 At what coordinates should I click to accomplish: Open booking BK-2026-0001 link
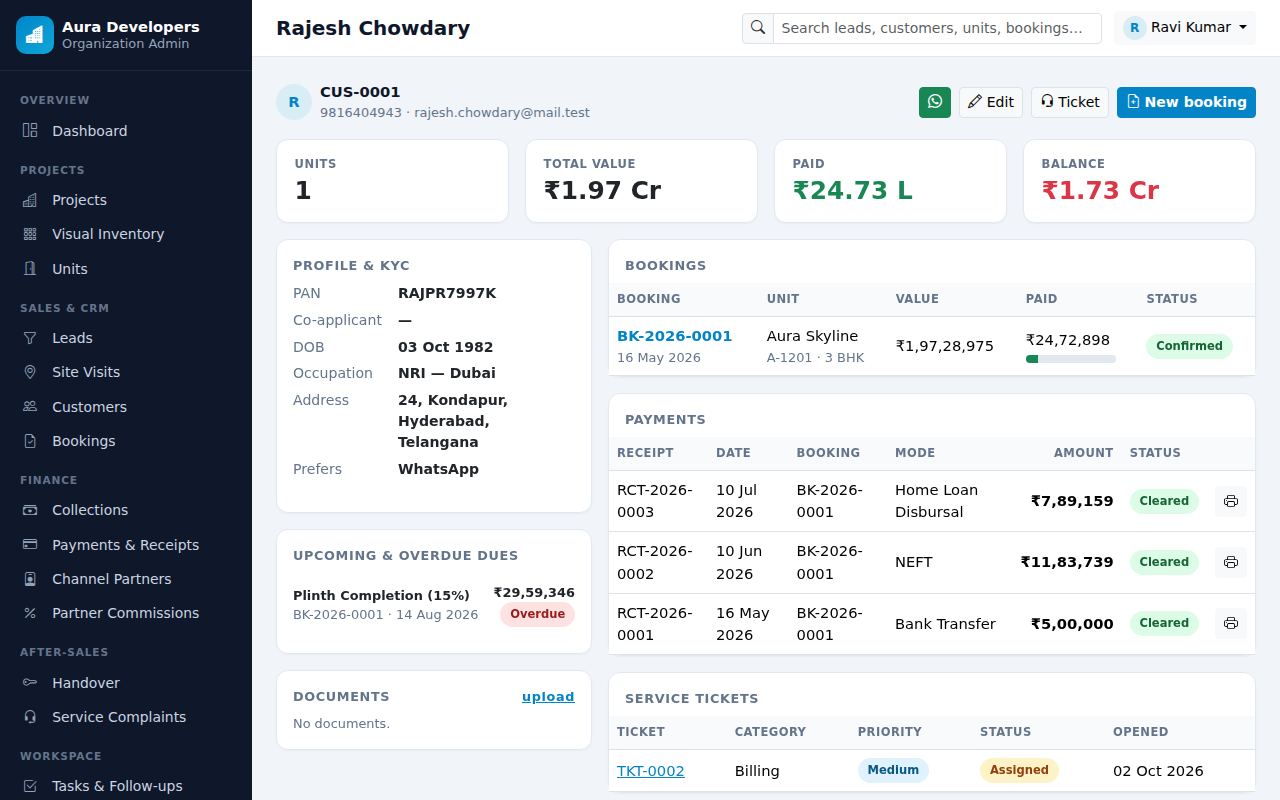(674, 336)
